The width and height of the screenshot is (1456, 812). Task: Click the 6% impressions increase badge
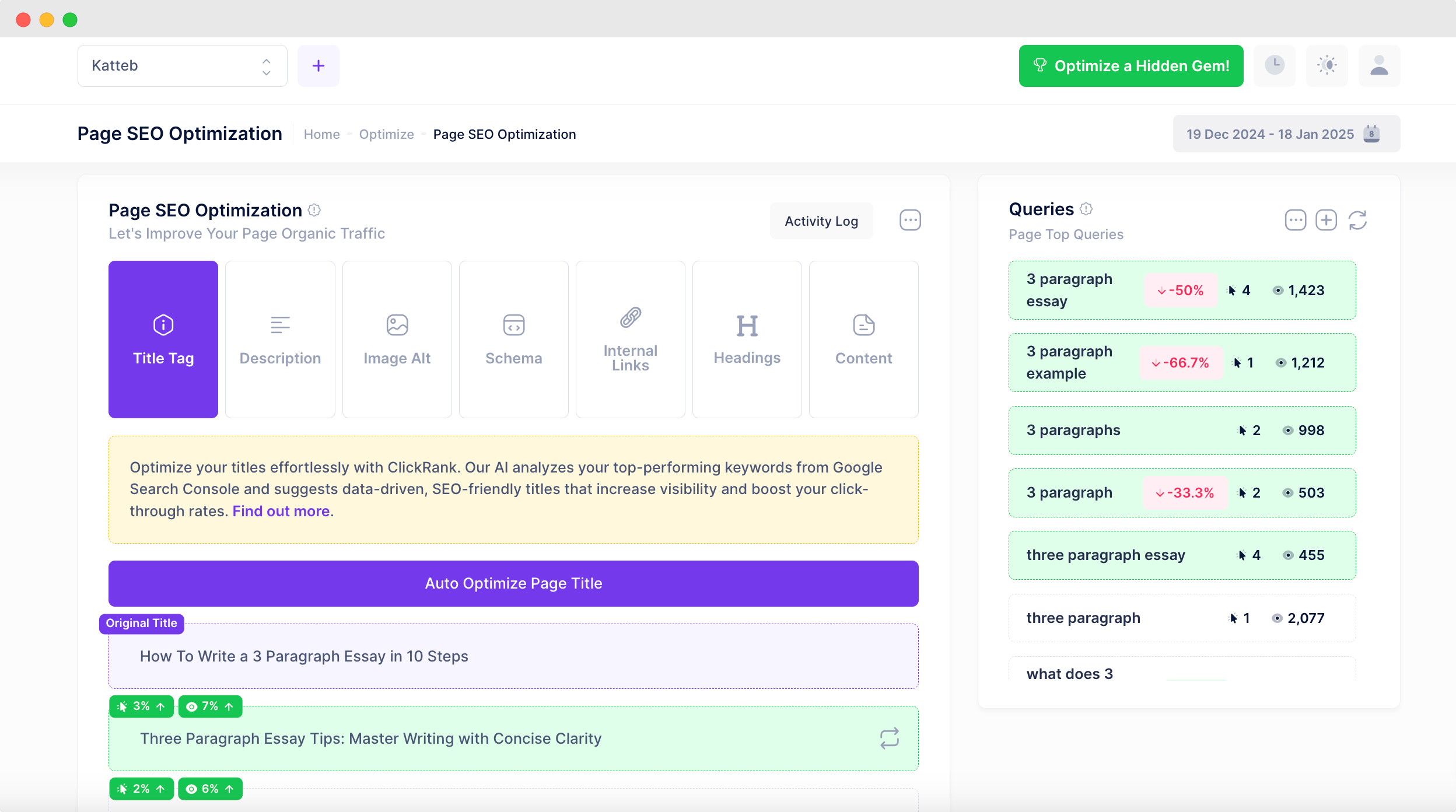tap(210, 789)
